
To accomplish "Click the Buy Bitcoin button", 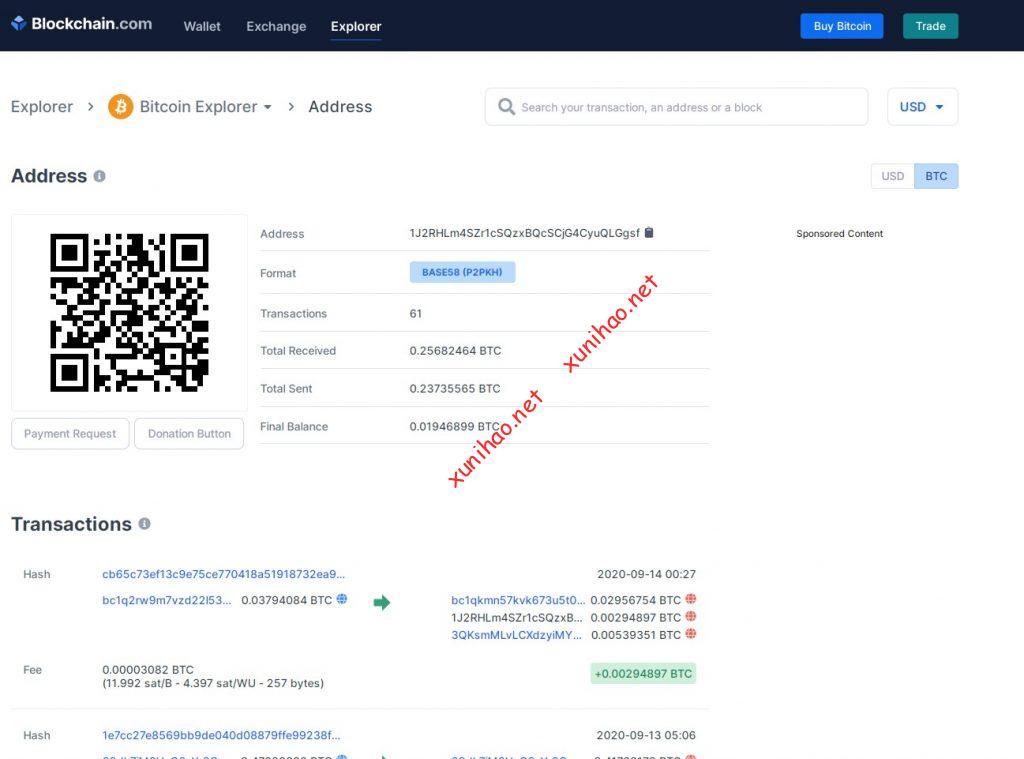I will tap(841, 26).
